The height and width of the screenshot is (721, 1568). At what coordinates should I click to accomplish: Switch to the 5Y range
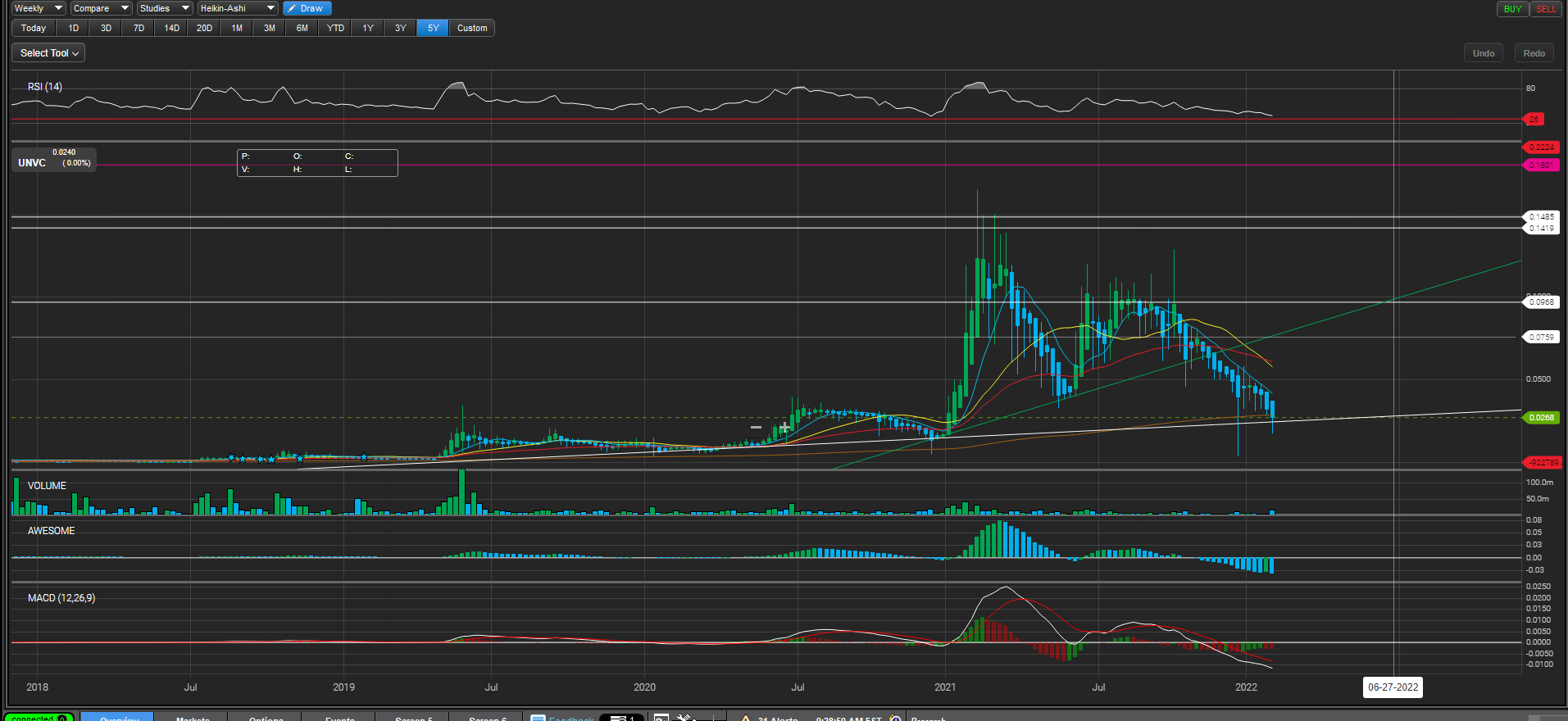coord(434,28)
